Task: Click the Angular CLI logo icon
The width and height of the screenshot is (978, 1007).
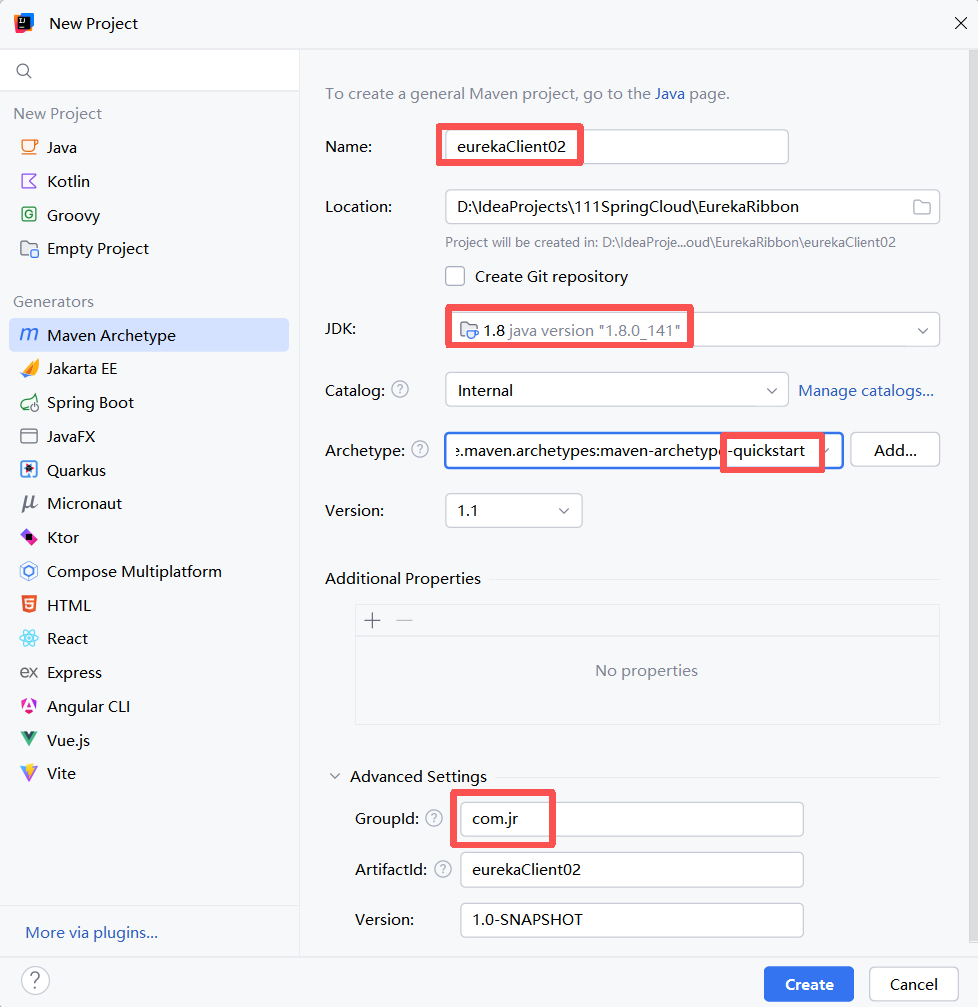Action: click(29, 706)
